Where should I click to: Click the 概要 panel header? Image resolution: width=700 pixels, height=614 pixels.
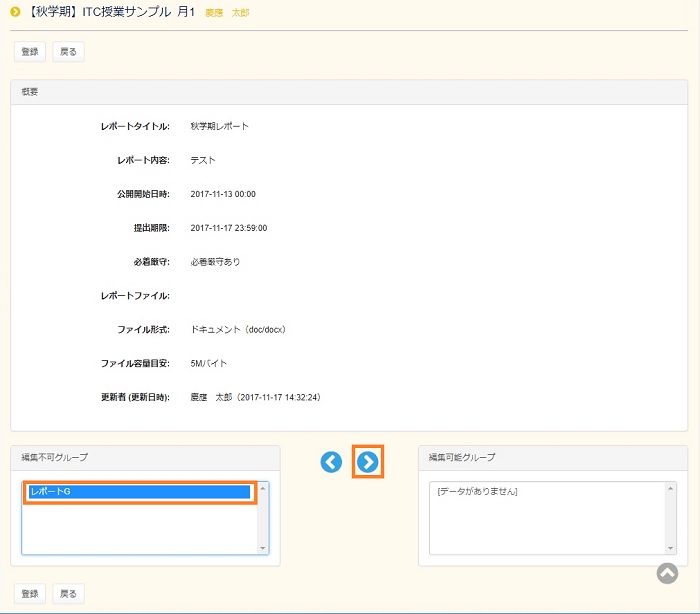(x=349, y=91)
